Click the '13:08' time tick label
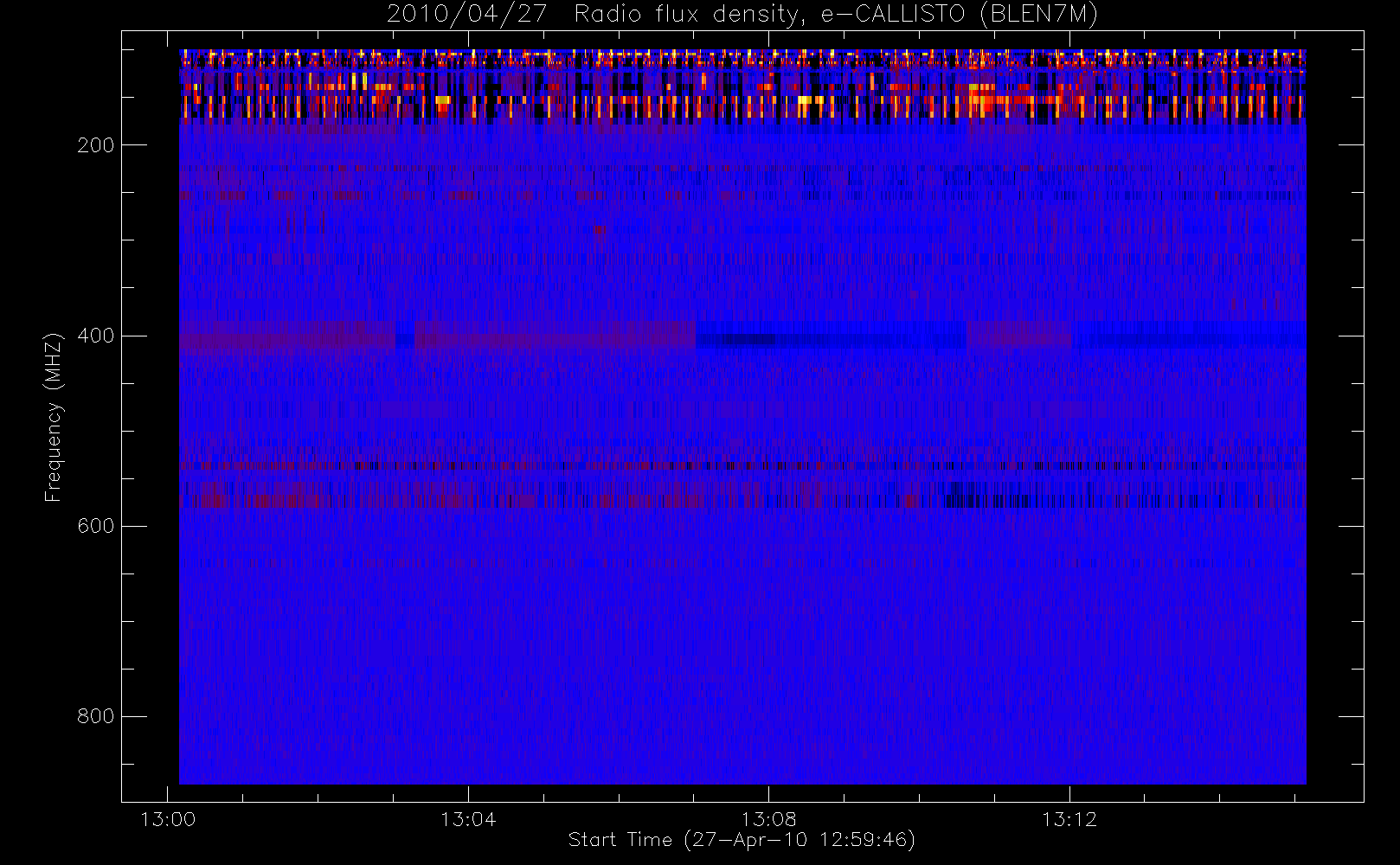Screen dimensions: 1400x865 click(769, 819)
